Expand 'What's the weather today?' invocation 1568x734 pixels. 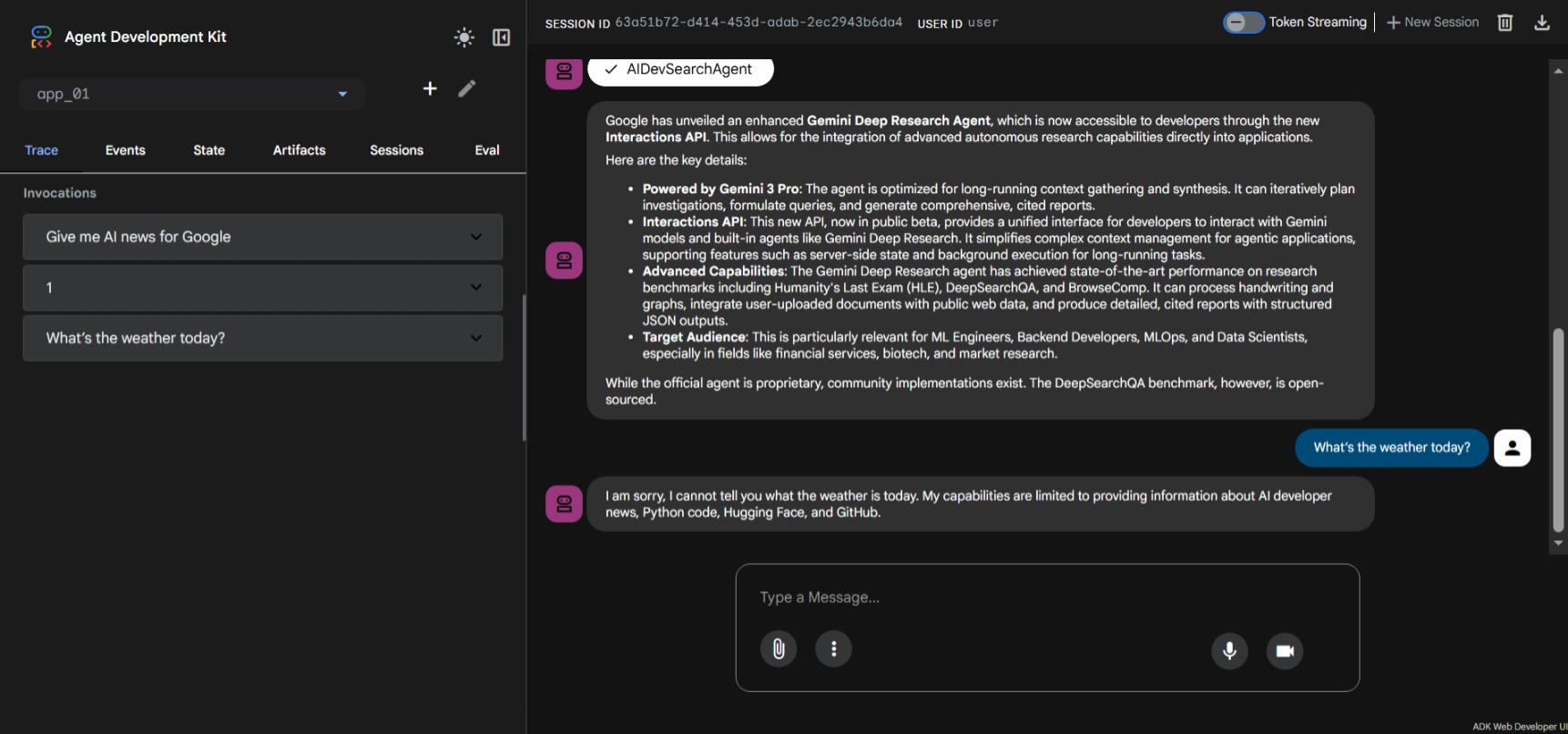coord(262,338)
